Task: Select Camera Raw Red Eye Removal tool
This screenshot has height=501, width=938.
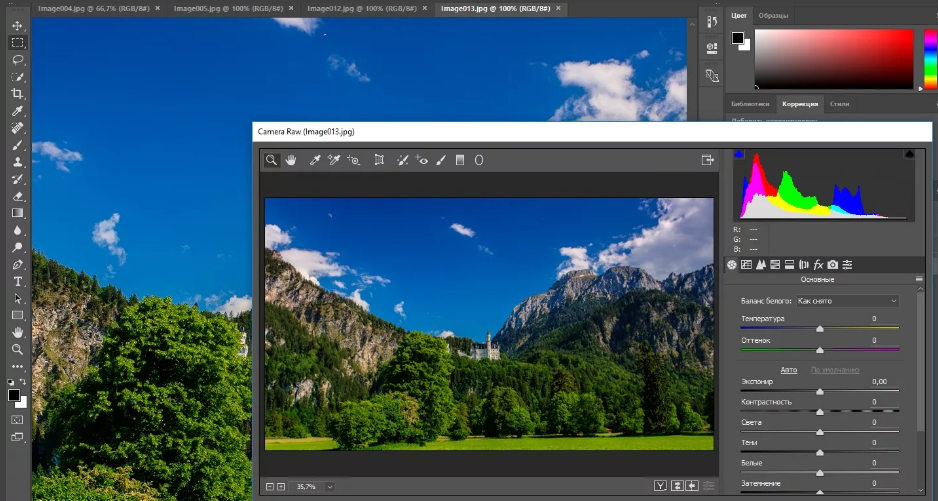Action: [x=422, y=160]
